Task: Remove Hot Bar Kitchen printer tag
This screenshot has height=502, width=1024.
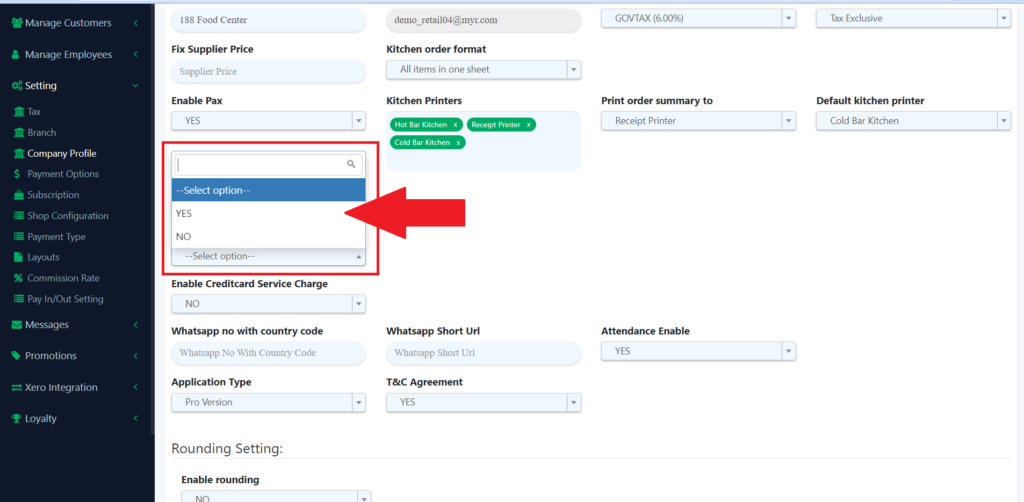Action: point(455,125)
